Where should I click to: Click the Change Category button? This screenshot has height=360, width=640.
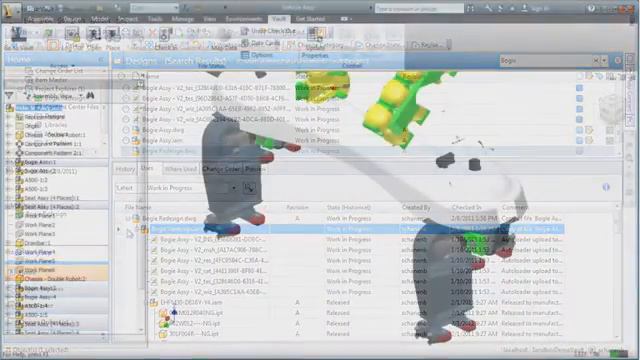(x=316, y=45)
